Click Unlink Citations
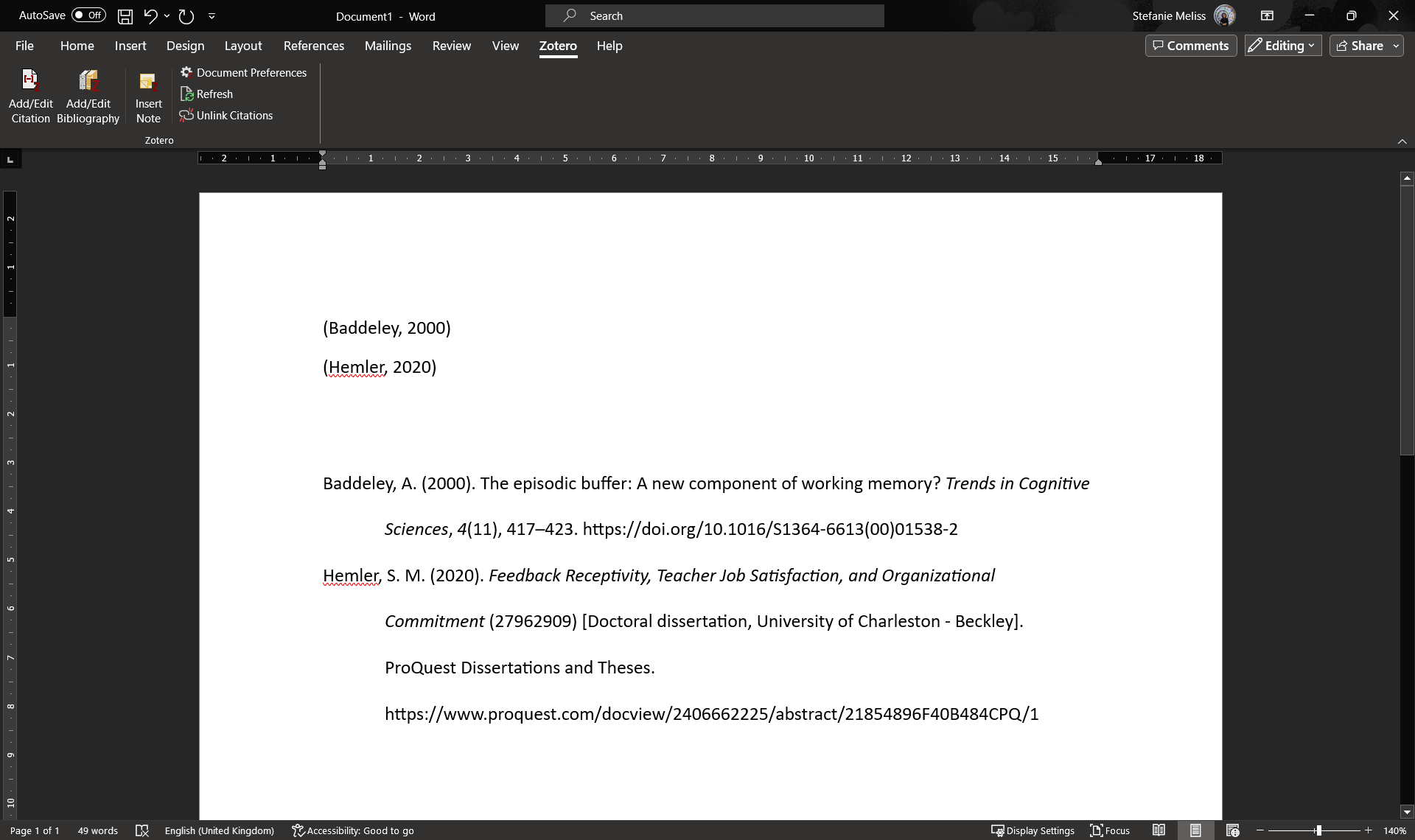This screenshot has width=1415, height=840. point(226,115)
